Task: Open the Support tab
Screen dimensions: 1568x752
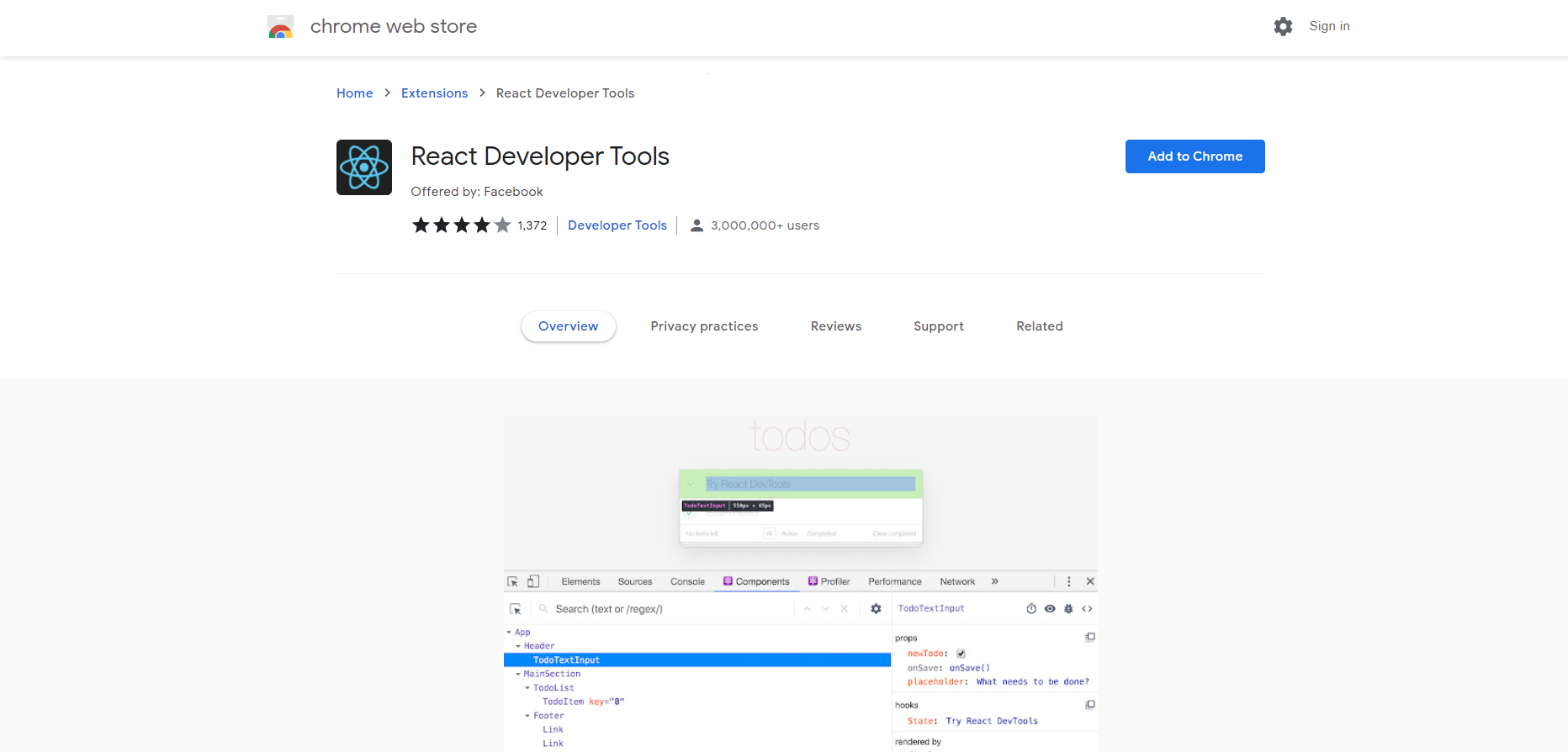Action: coord(939,326)
